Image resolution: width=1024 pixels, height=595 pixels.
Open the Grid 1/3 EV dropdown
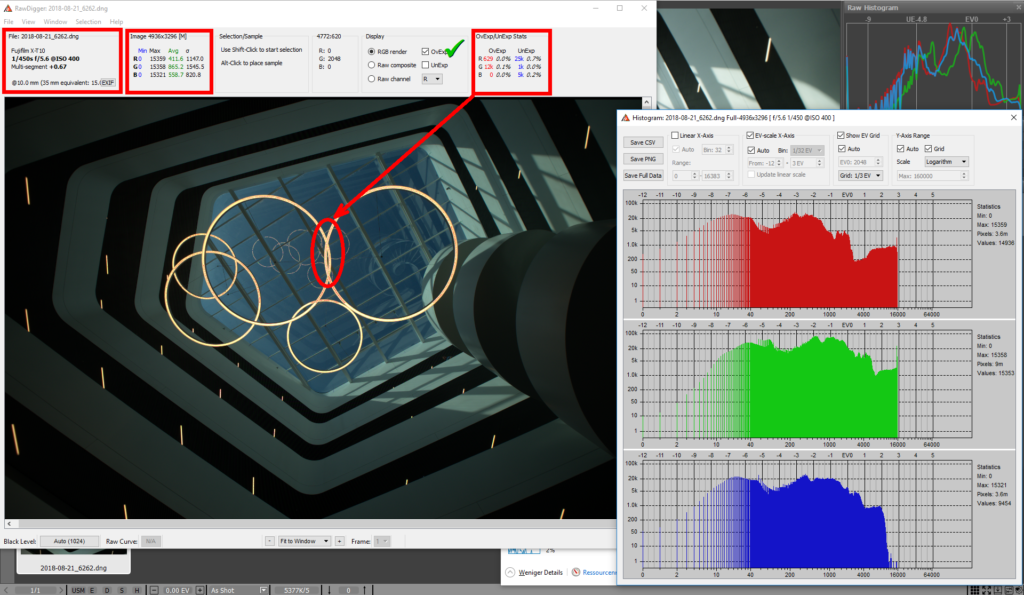860,175
